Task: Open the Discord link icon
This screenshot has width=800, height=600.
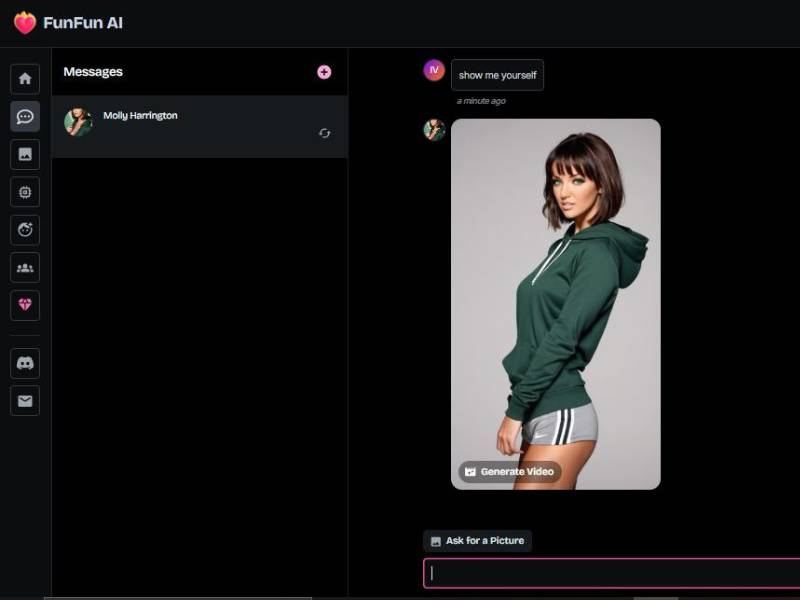Action: [x=25, y=363]
